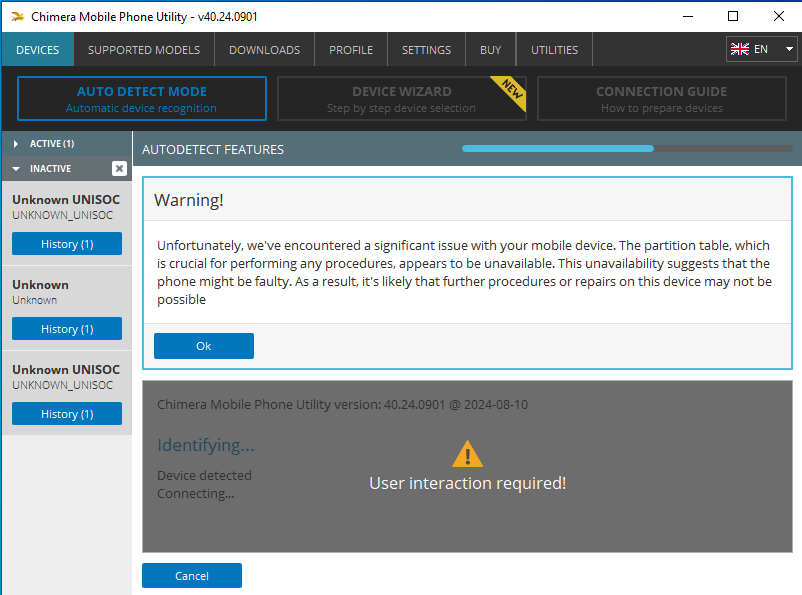Click the Chimera app logo in title bar
Image resolution: width=802 pixels, height=595 pixels.
[17, 16]
